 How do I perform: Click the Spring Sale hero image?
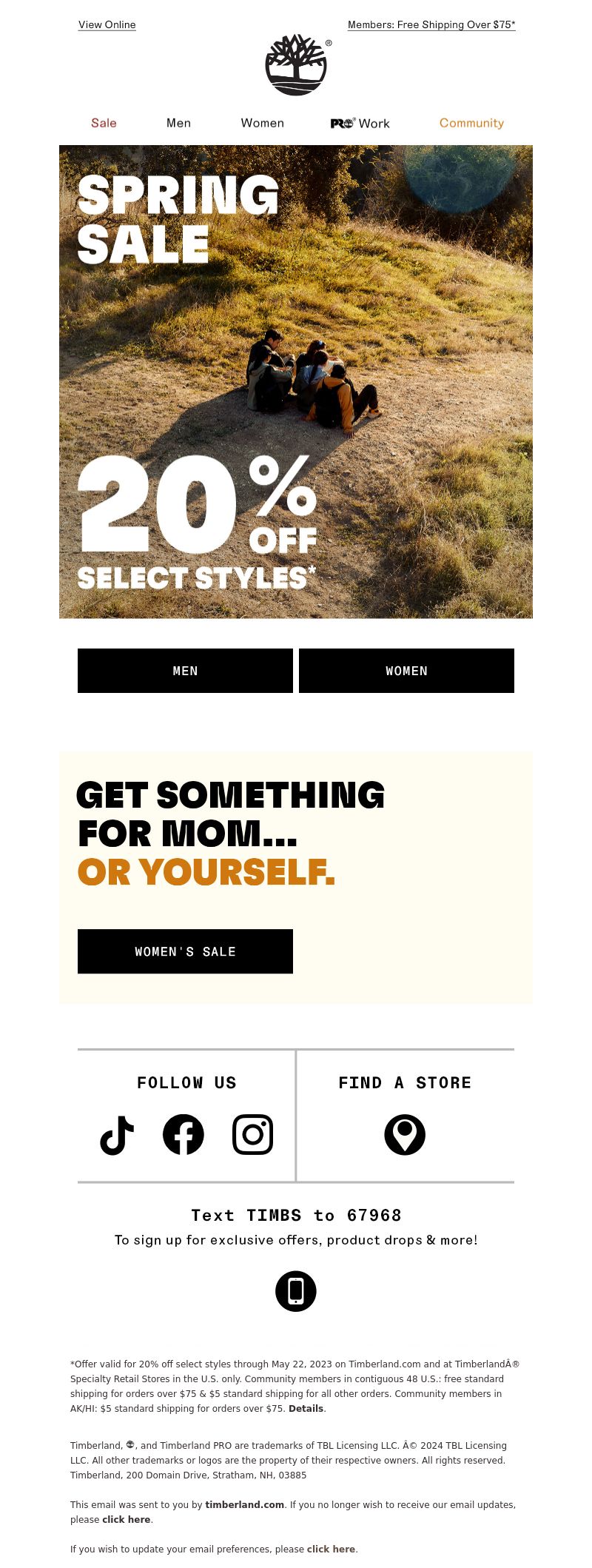click(296, 382)
